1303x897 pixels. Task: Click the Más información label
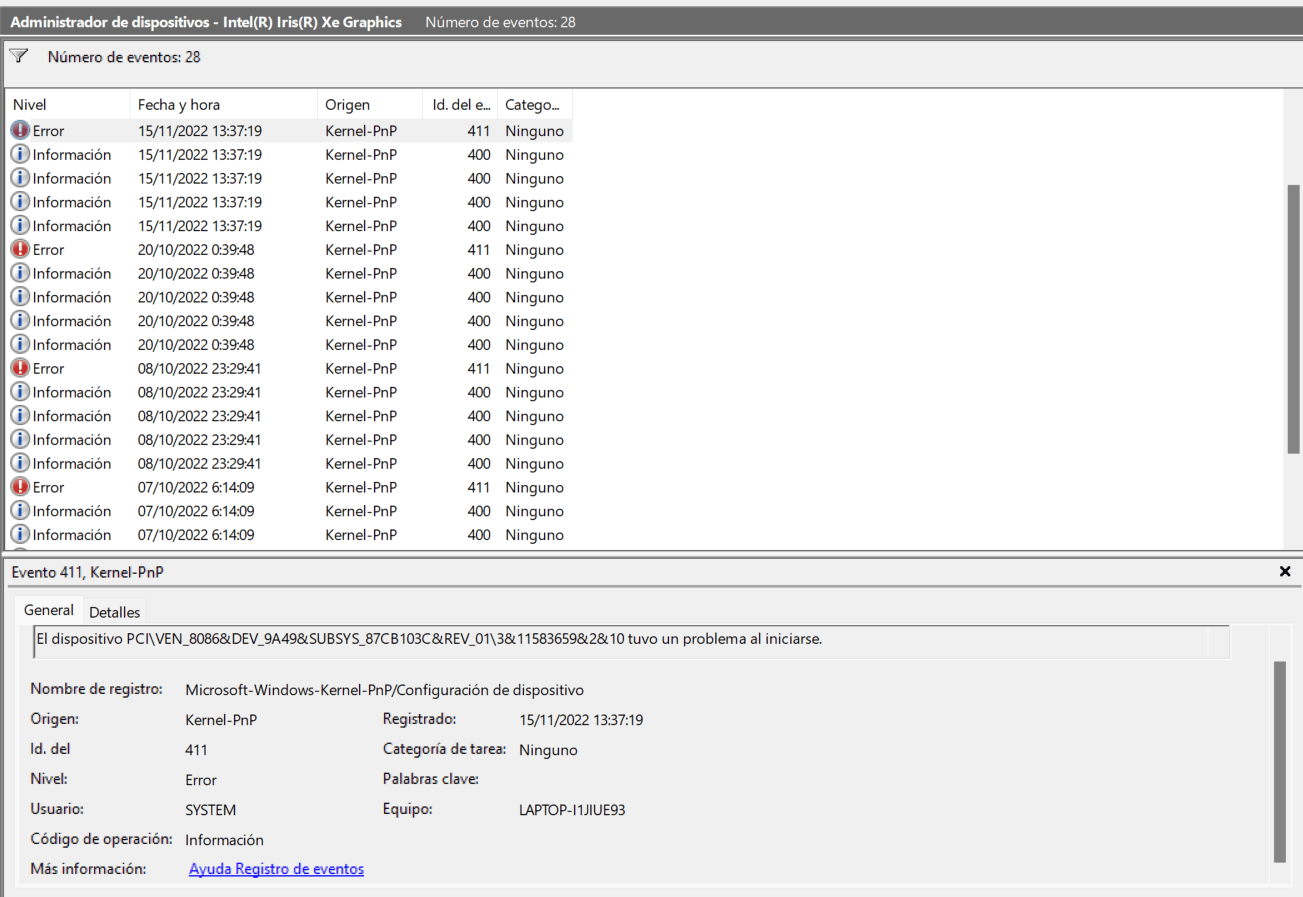coord(89,869)
